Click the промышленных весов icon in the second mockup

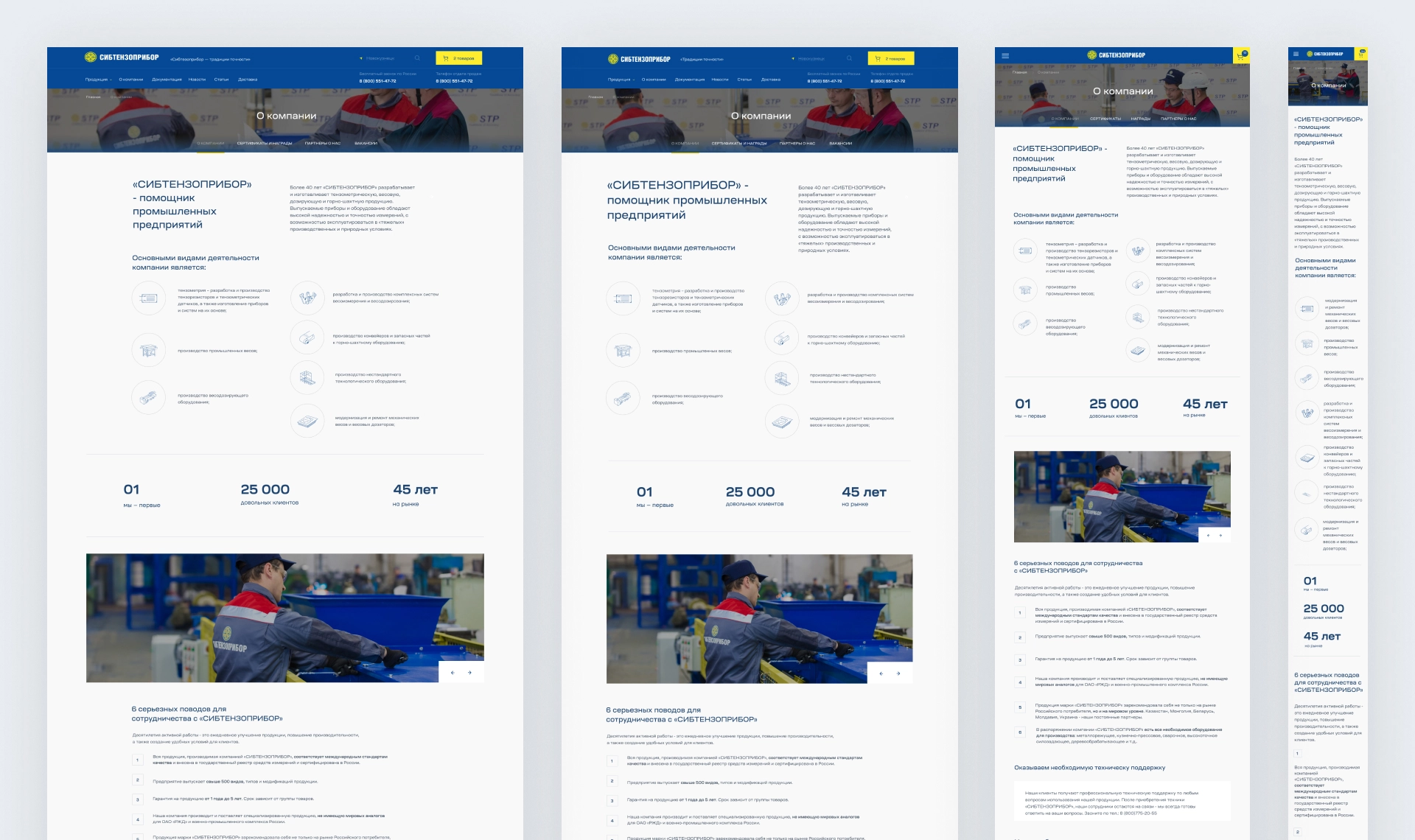tap(623, 351)
